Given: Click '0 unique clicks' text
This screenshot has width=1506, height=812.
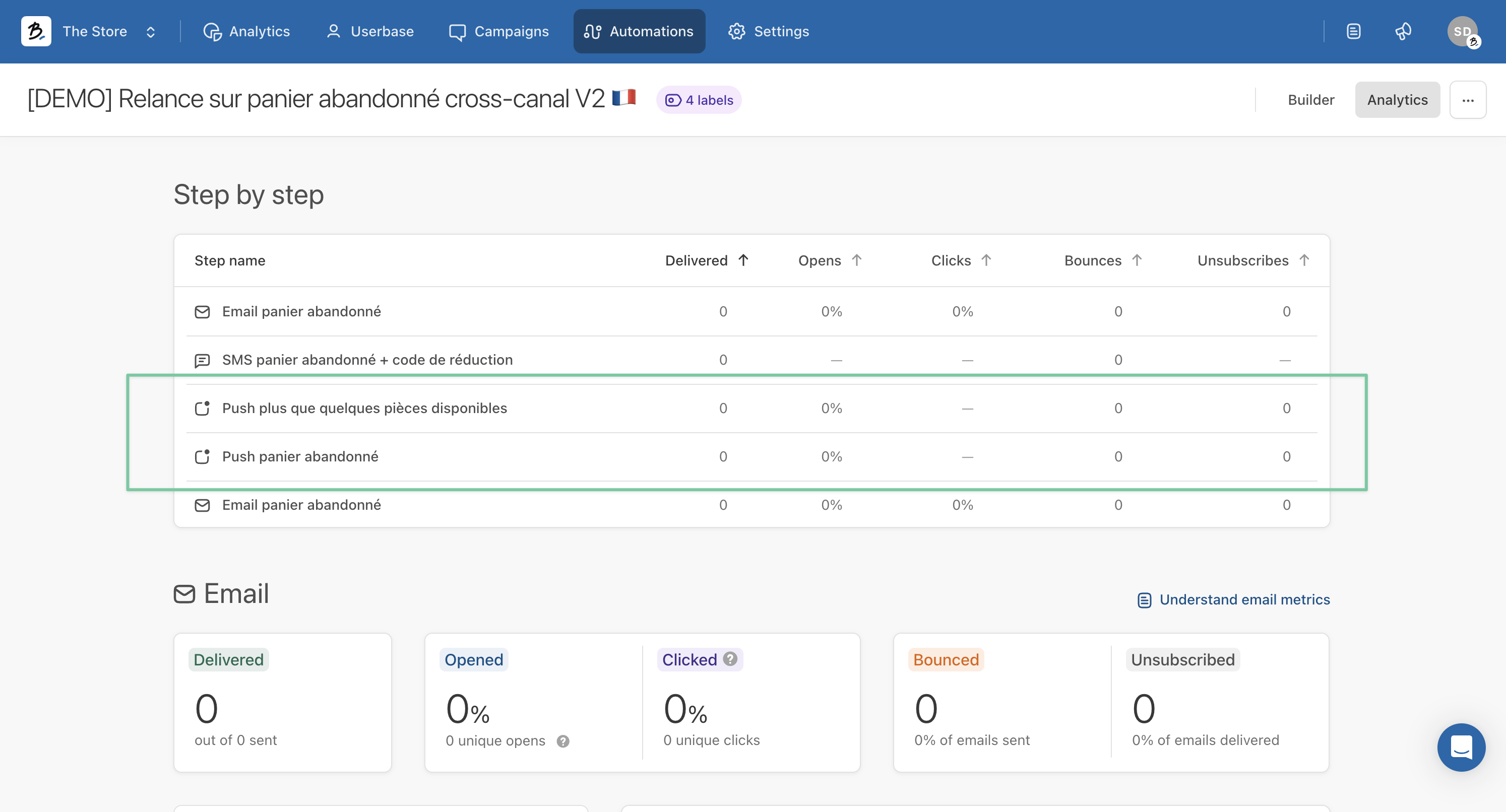Looking at the screenshot, I should 712,740.
